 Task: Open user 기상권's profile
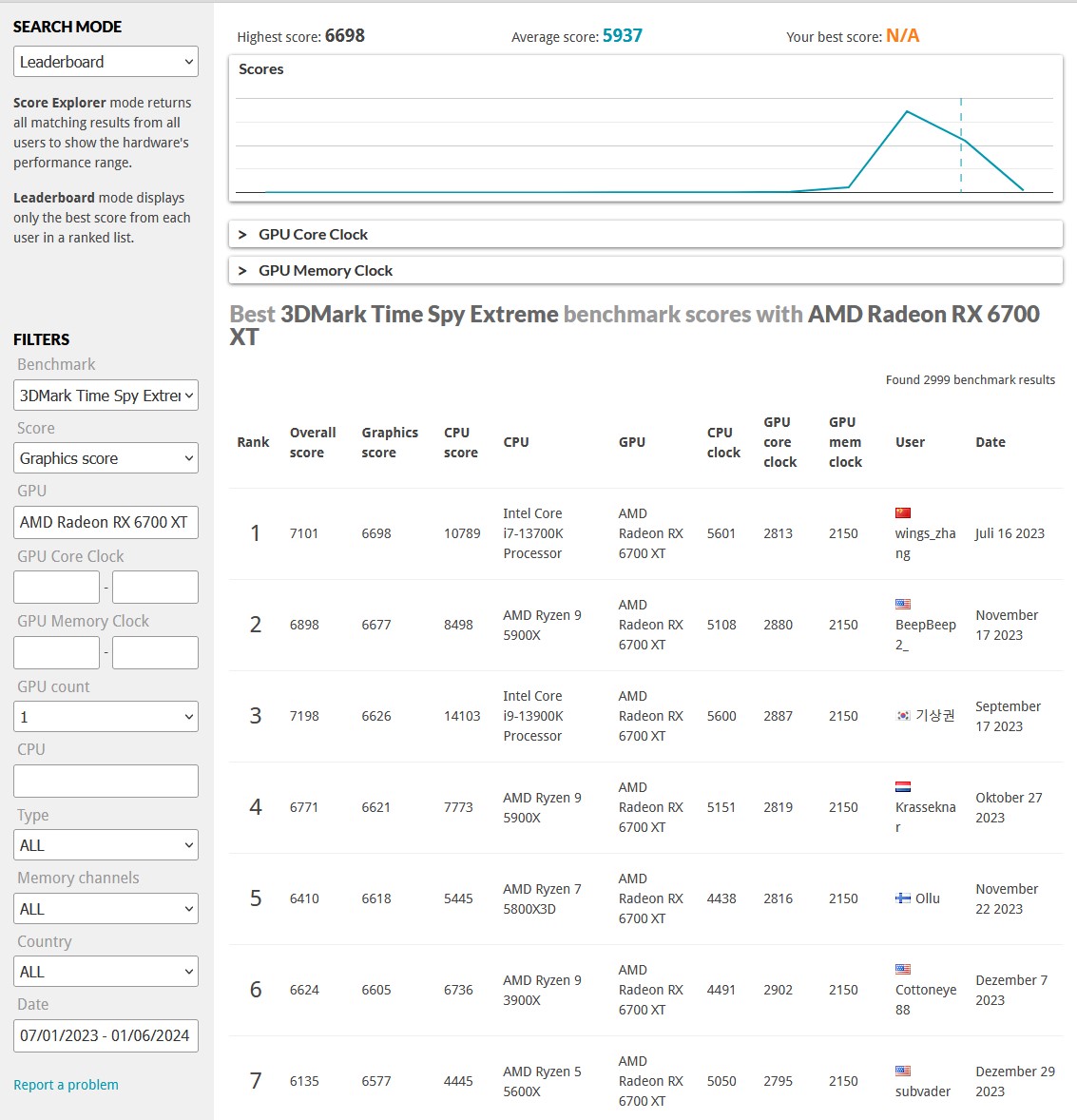coord(934,716)
